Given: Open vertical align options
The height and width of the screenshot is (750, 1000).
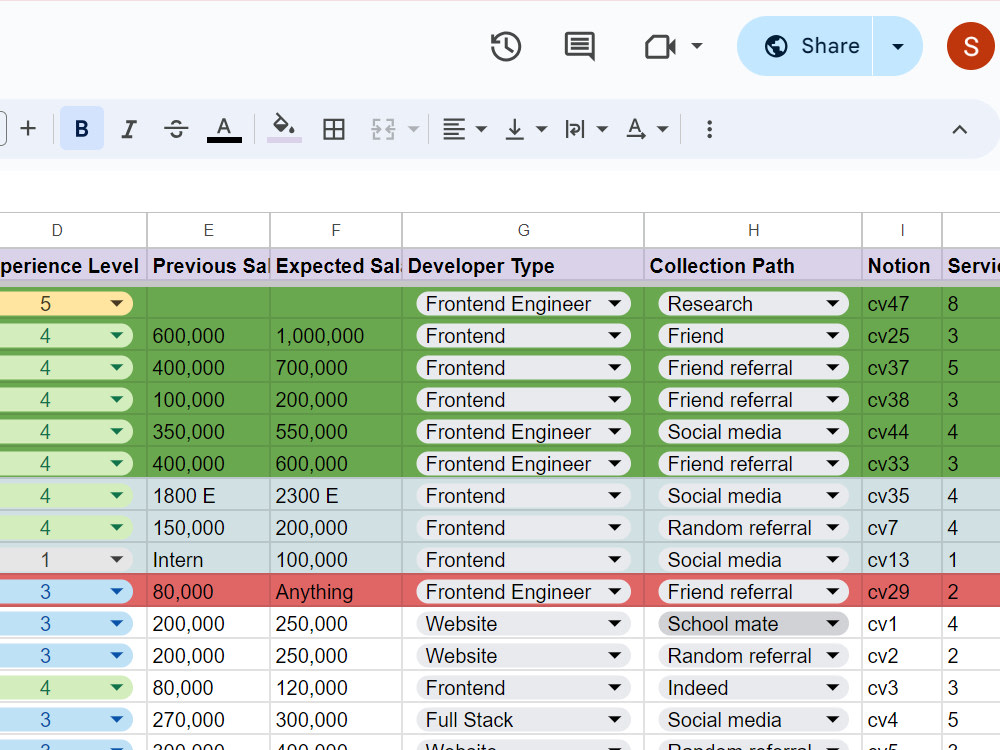Looking at the screenshot, I should coord(526,129).
